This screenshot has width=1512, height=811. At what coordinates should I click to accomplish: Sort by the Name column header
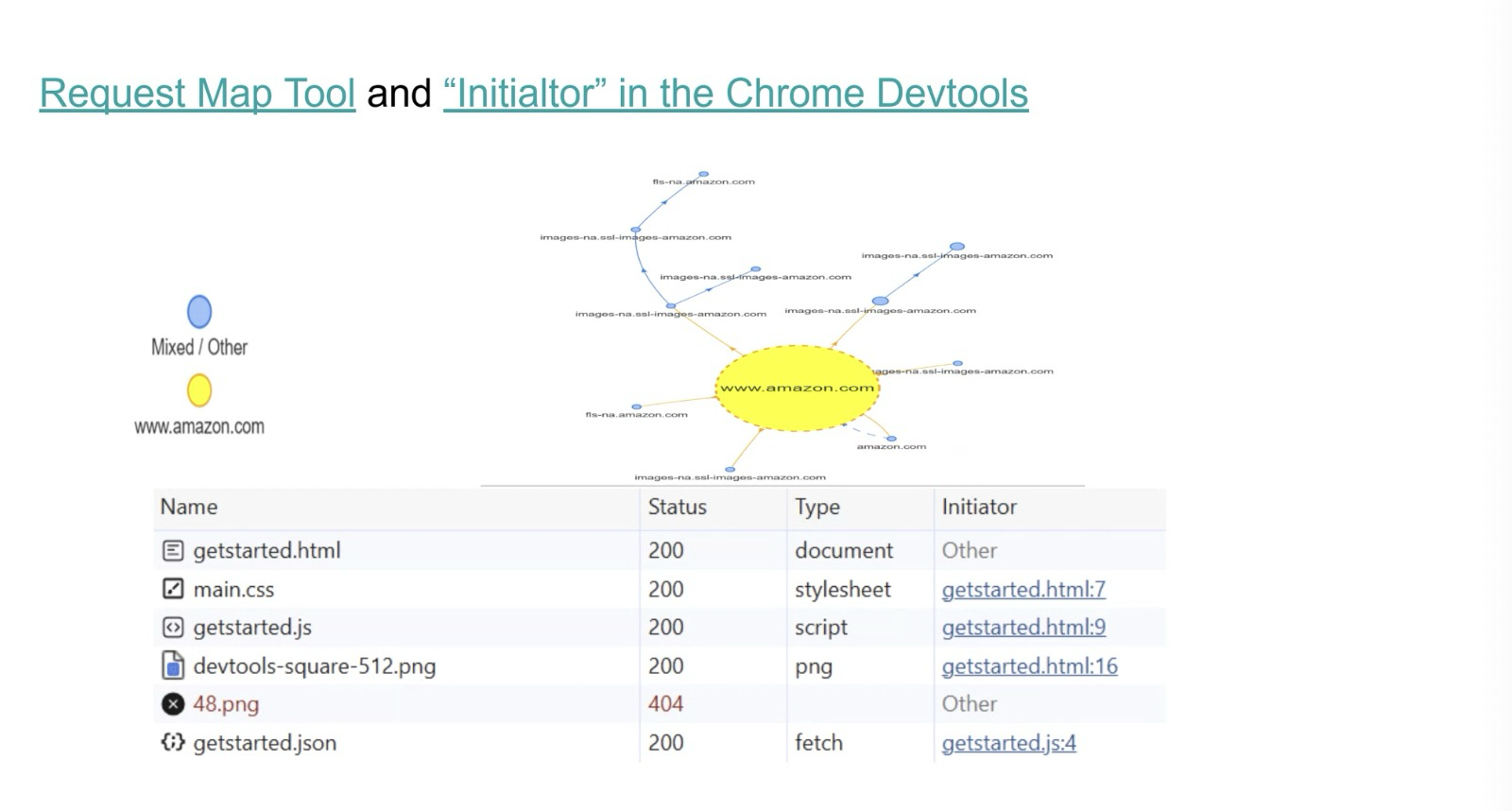click(x=189, y=507)
